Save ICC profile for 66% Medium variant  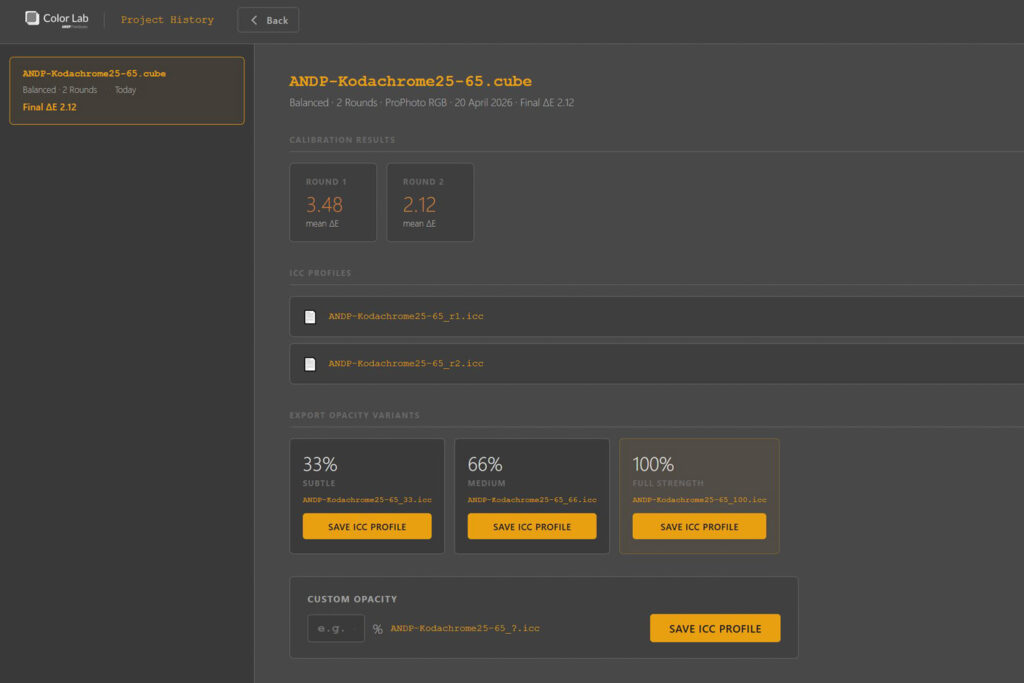click(x=532, y=526)
